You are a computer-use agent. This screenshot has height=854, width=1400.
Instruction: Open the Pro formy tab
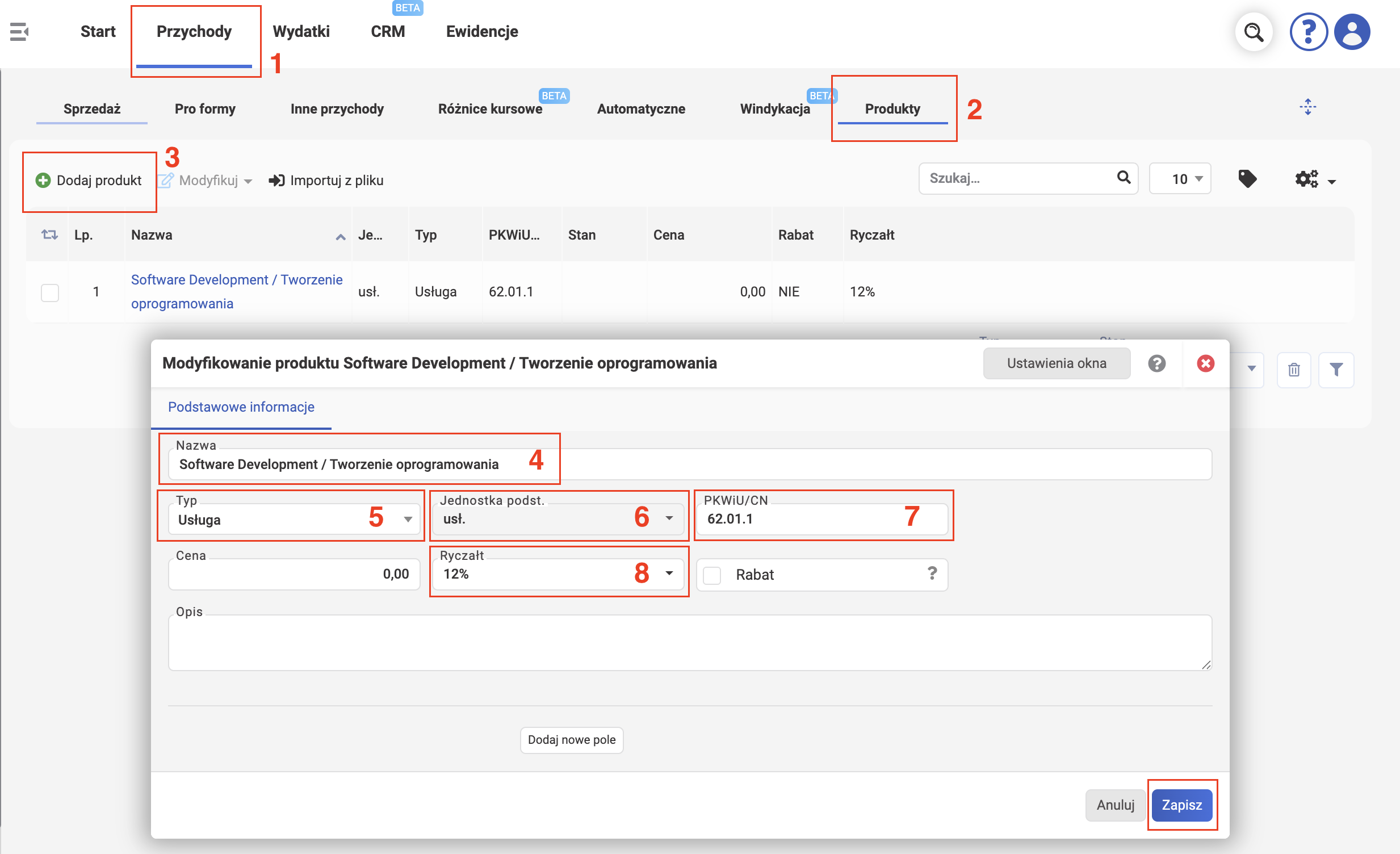click(x=205, y=108)
